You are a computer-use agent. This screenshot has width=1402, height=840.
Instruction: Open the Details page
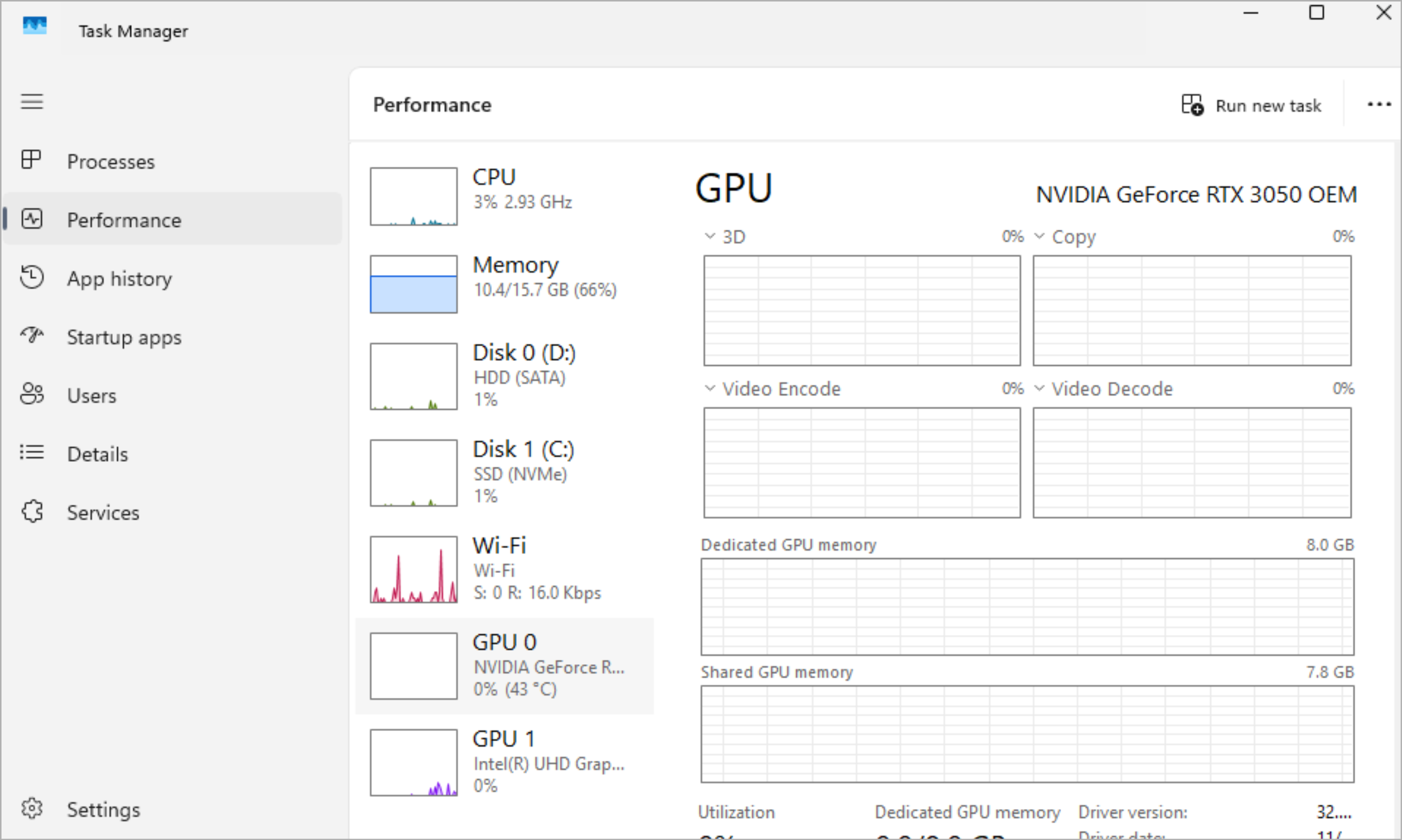pos(98,454)
